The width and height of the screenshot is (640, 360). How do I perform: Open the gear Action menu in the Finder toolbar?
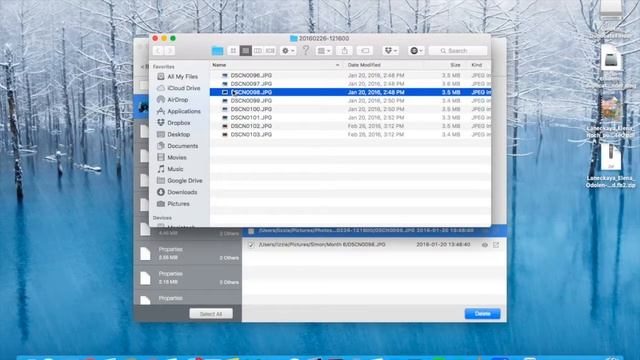tap(288, 51)
